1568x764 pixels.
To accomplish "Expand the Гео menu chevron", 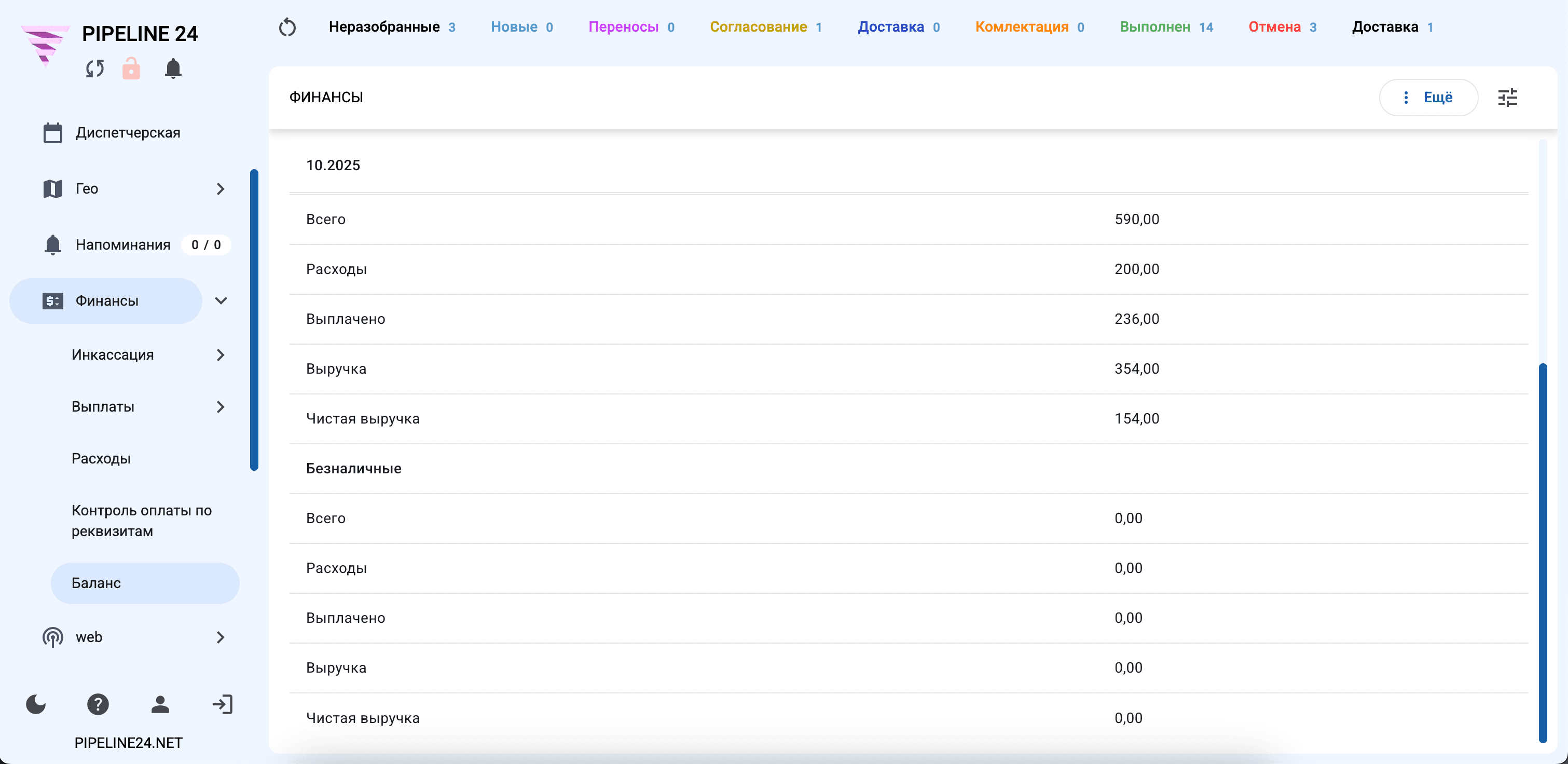I will click(x=221, y=189).
